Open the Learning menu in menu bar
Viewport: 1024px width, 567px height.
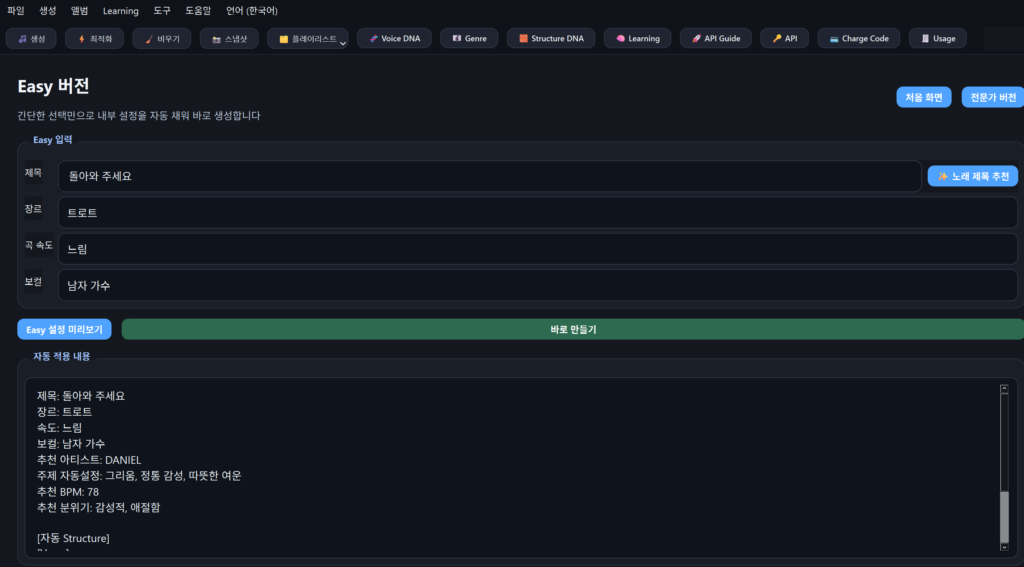click(121, 10)
